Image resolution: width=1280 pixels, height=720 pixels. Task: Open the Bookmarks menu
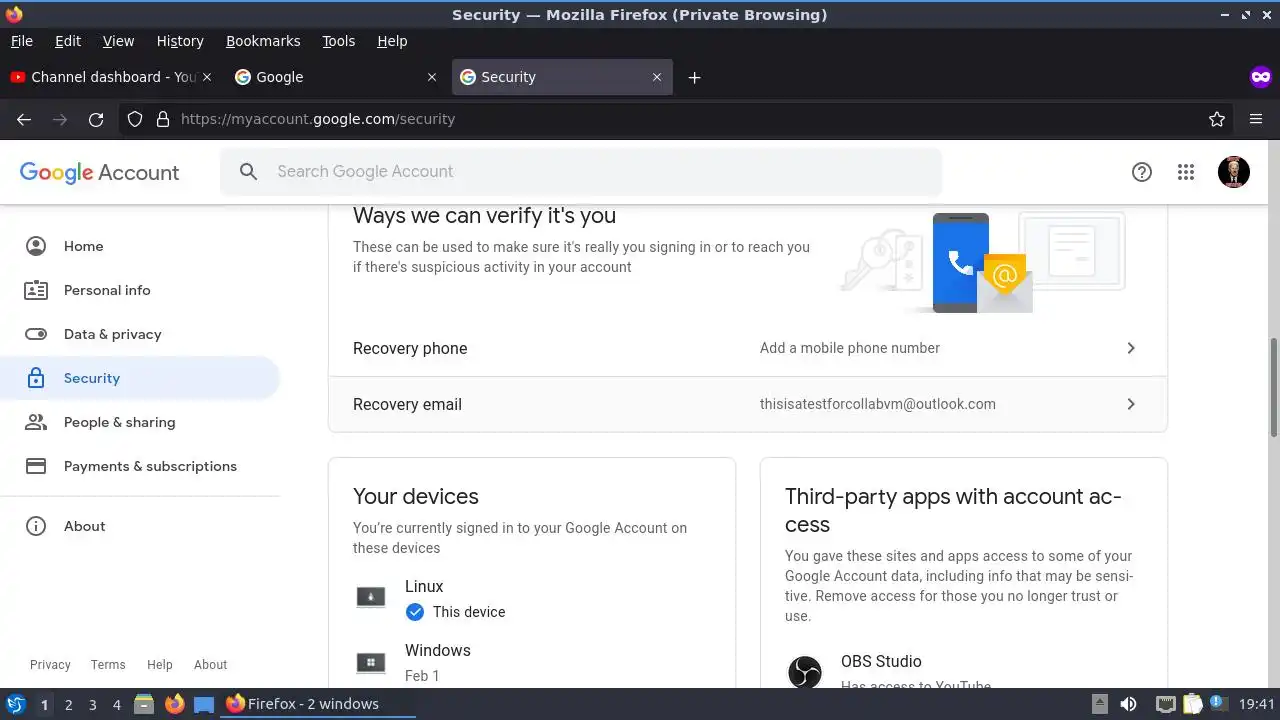(263, 41)
